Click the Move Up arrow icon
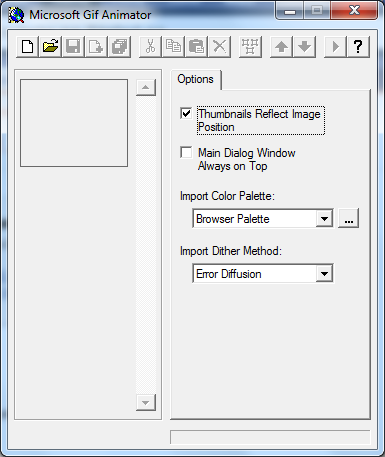The image size is (385, 457). [x=281, y=47]
